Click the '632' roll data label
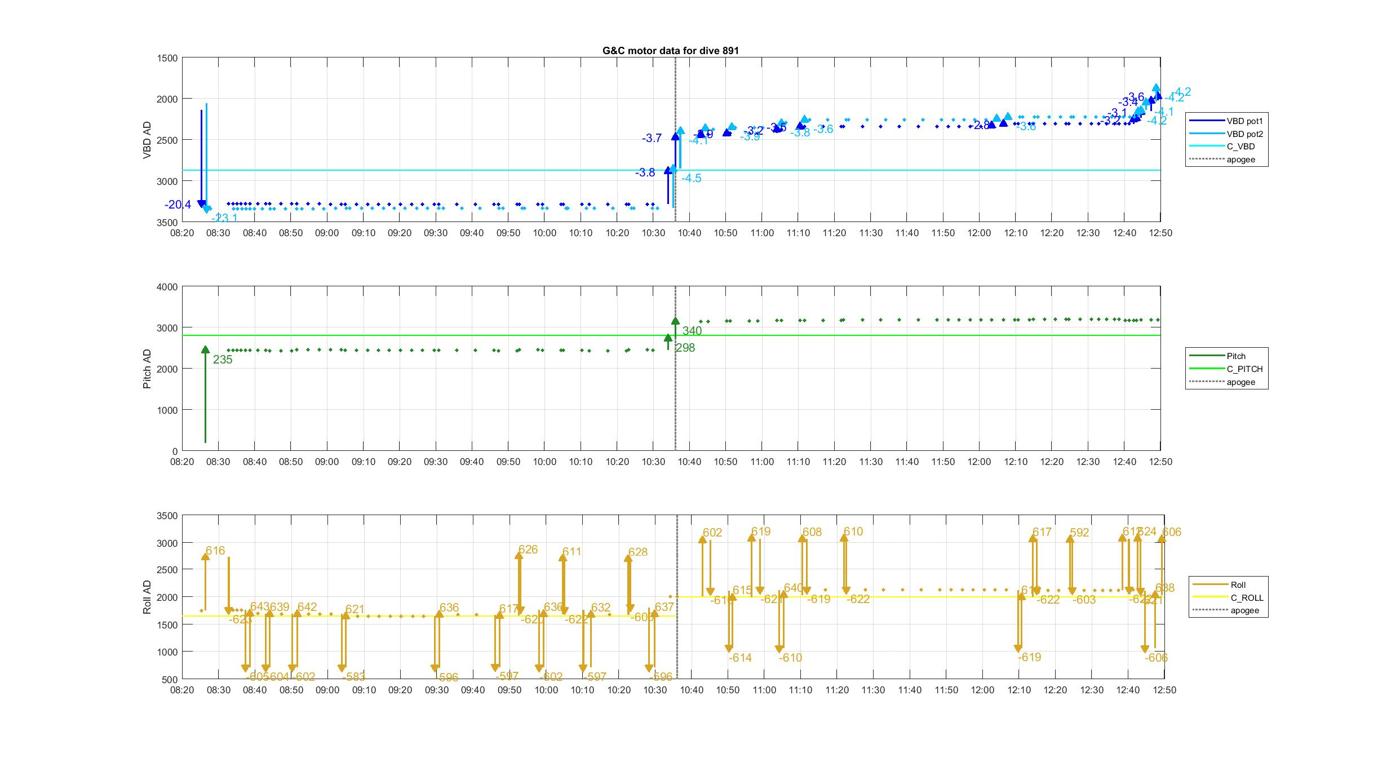Viewport: 1400px width, 764px height. coord(601,607)
